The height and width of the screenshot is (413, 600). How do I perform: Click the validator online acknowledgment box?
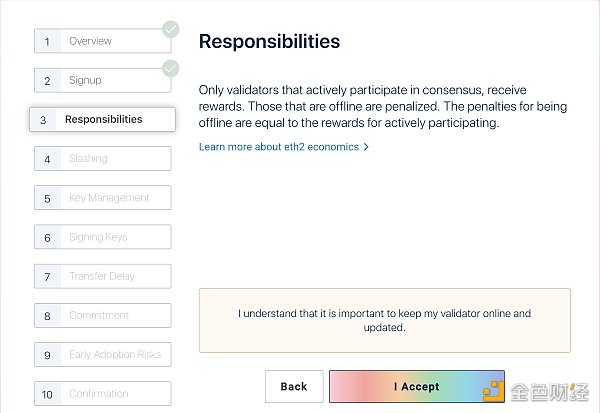(x=385, y=320)
